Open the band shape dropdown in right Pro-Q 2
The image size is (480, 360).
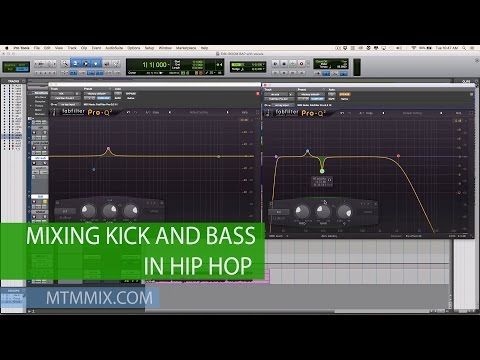(279, 212)
